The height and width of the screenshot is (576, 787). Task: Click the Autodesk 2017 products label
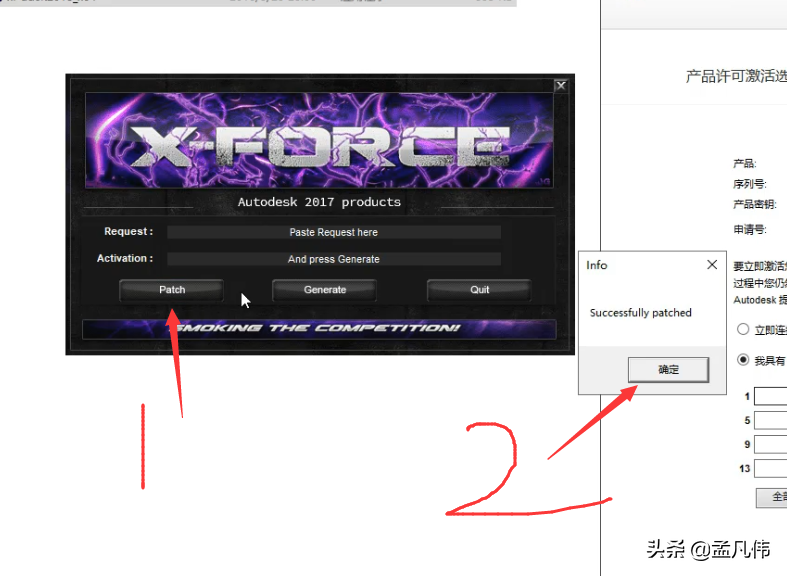(319, 202)
